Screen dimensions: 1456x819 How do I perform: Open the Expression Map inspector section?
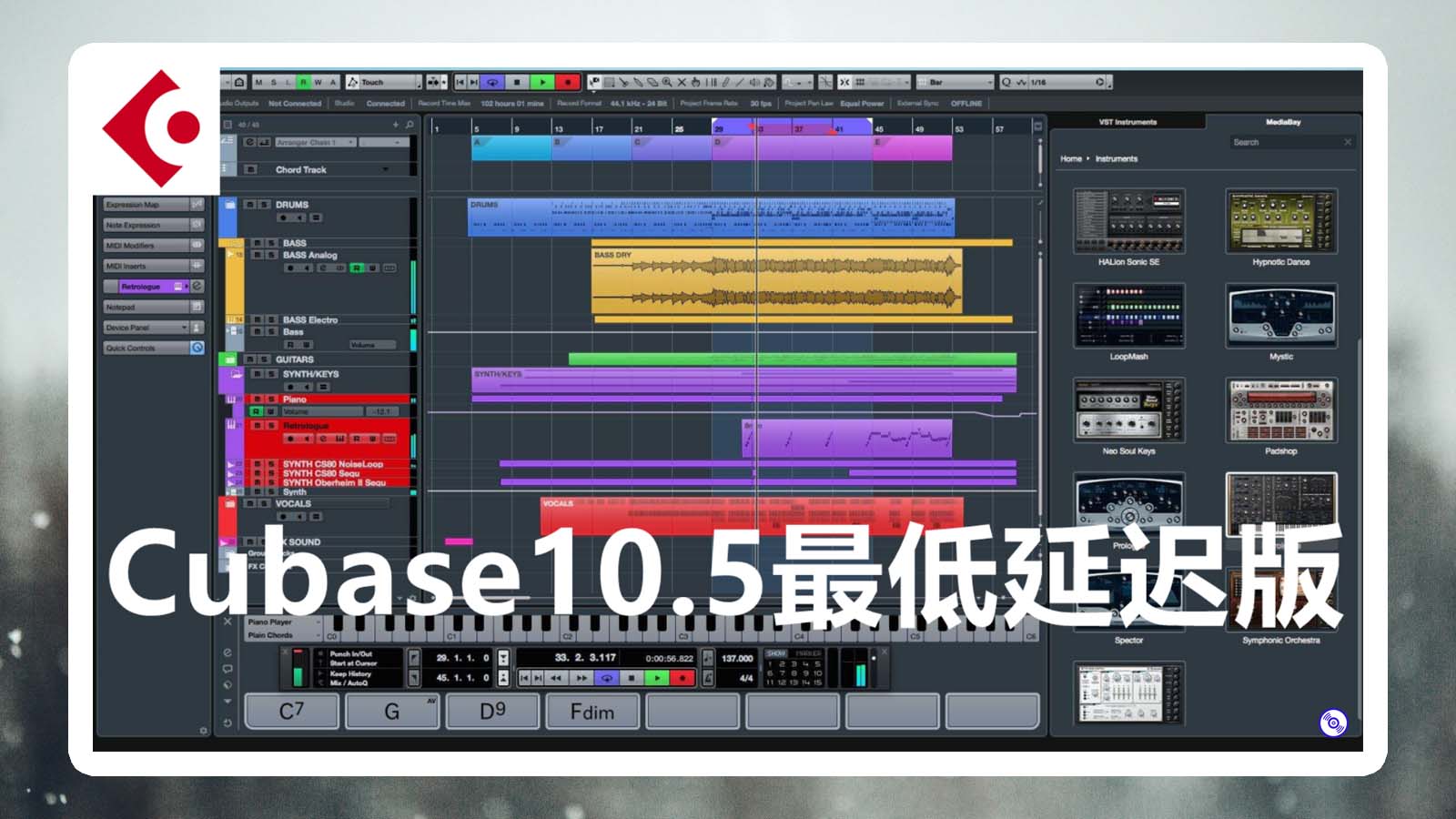(153, 204)
